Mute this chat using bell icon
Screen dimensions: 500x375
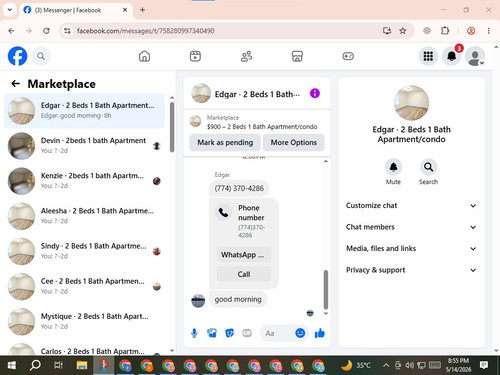[393, 167]
